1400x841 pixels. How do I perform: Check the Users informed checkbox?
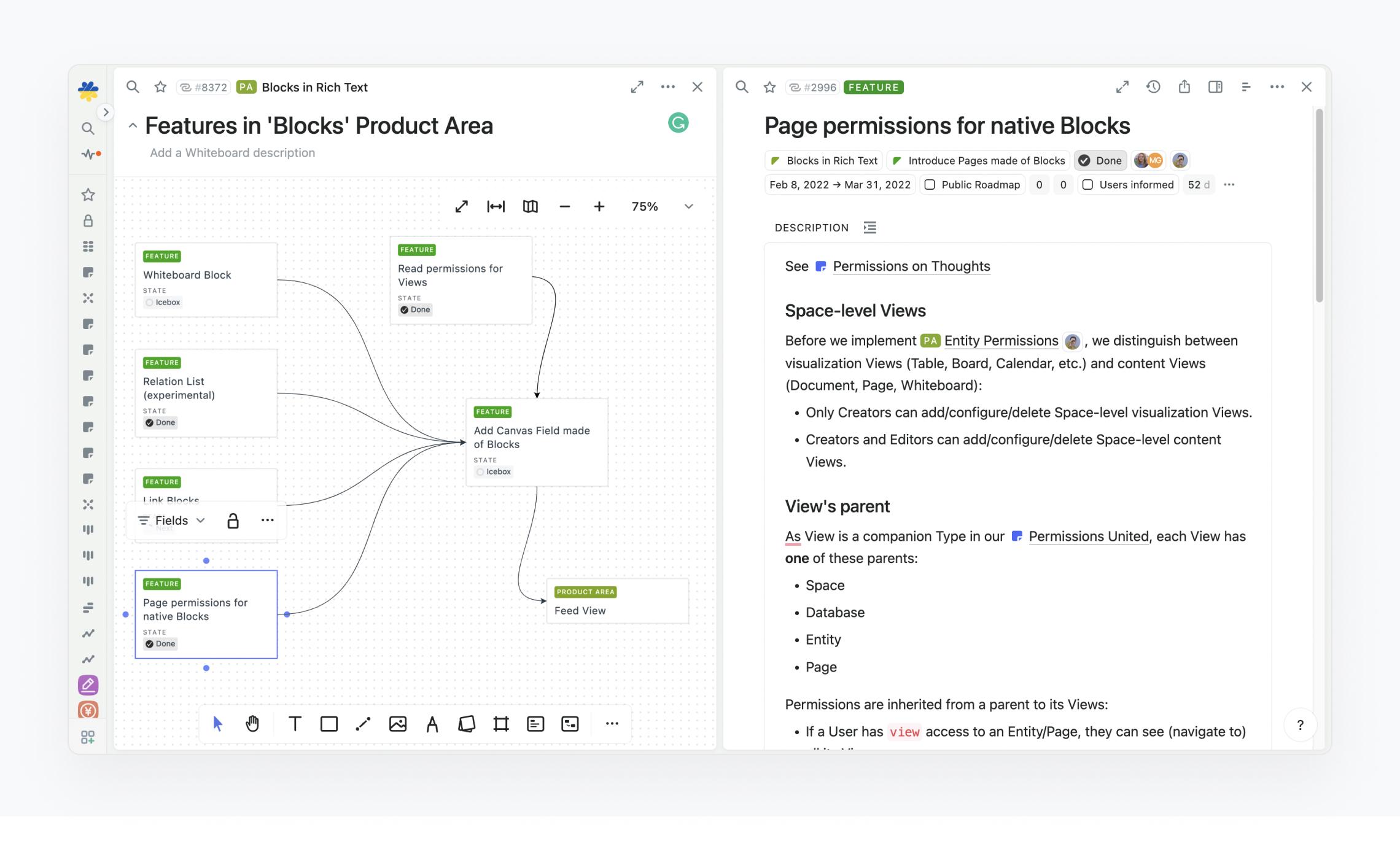(1088, 184)
